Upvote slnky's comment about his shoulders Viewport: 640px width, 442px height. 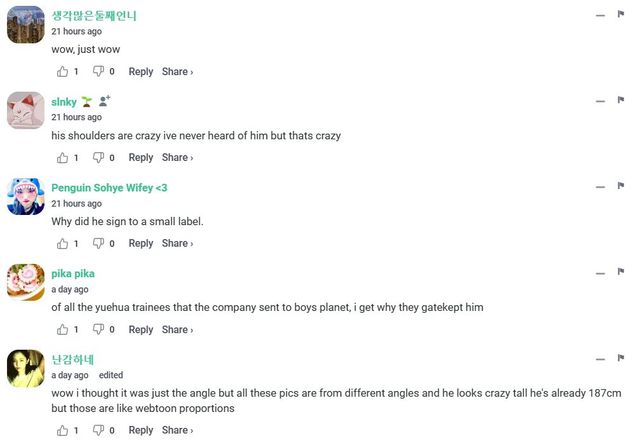(63, 158)
